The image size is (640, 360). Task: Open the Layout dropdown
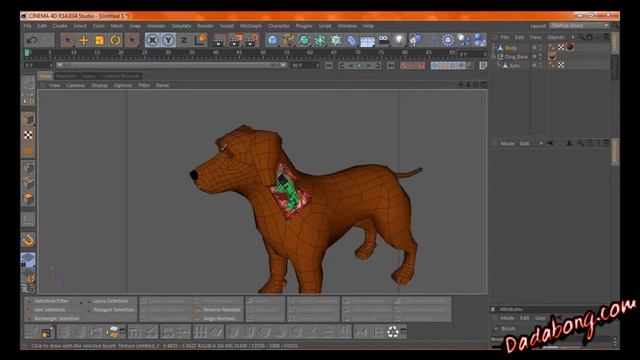click(579, 26)
